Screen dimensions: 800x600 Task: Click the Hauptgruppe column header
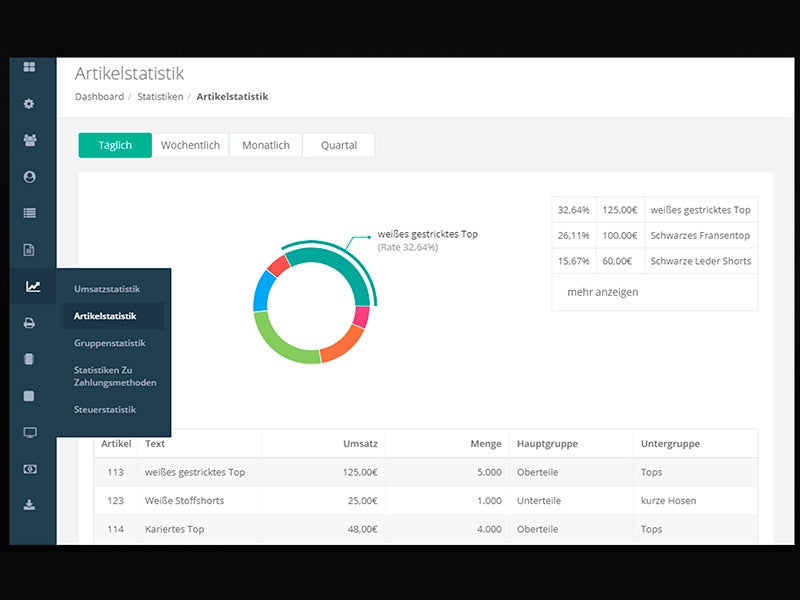pos(547,444)
